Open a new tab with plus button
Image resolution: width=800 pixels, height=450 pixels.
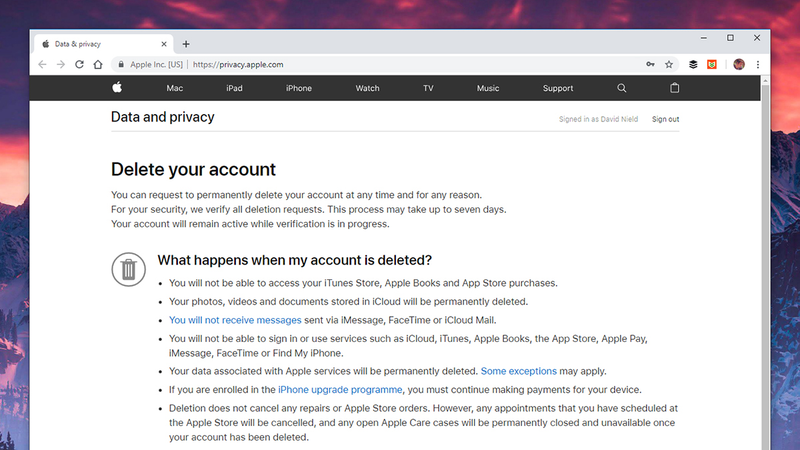(x=186, y=44)
